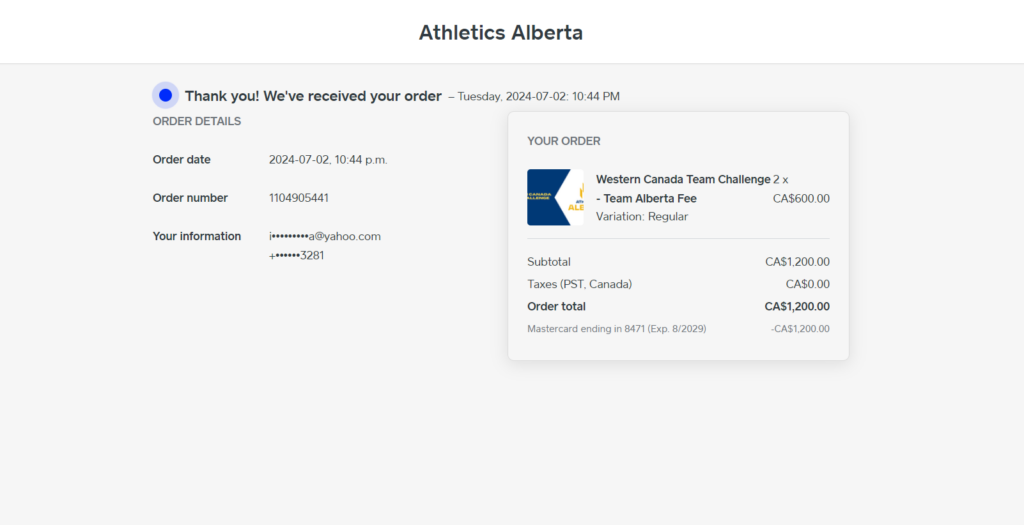The width and height of the screenshot is (1024, 525).
Task: Select the Western Canada Team Challenge product name
Action: click(683, 189)
